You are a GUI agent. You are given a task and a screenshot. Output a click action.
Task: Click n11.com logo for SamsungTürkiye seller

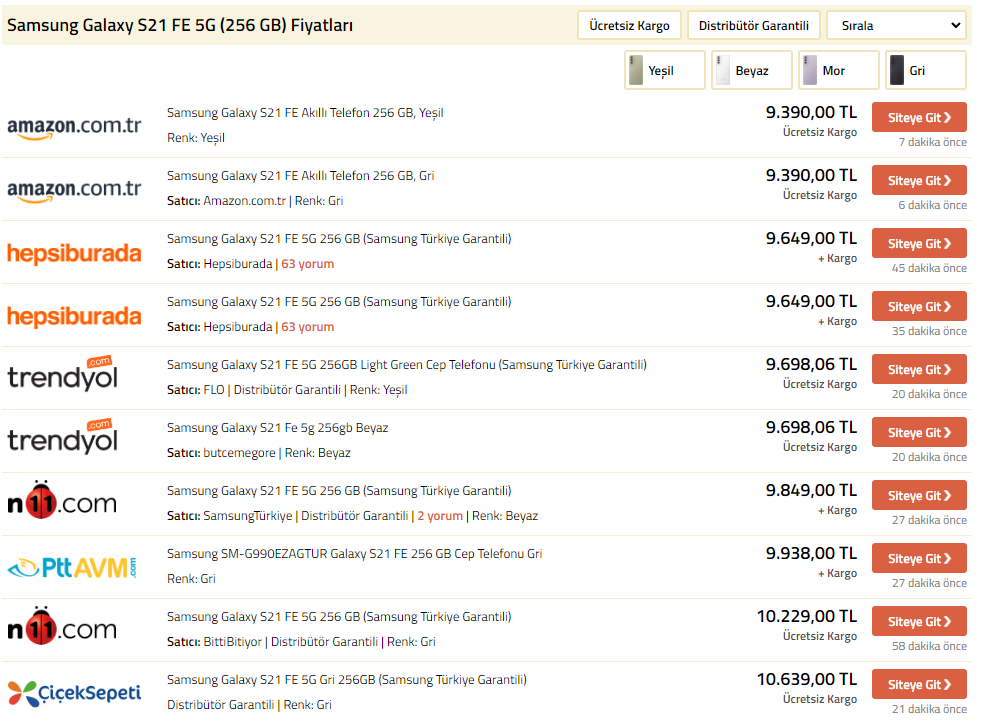click(62, 500)
